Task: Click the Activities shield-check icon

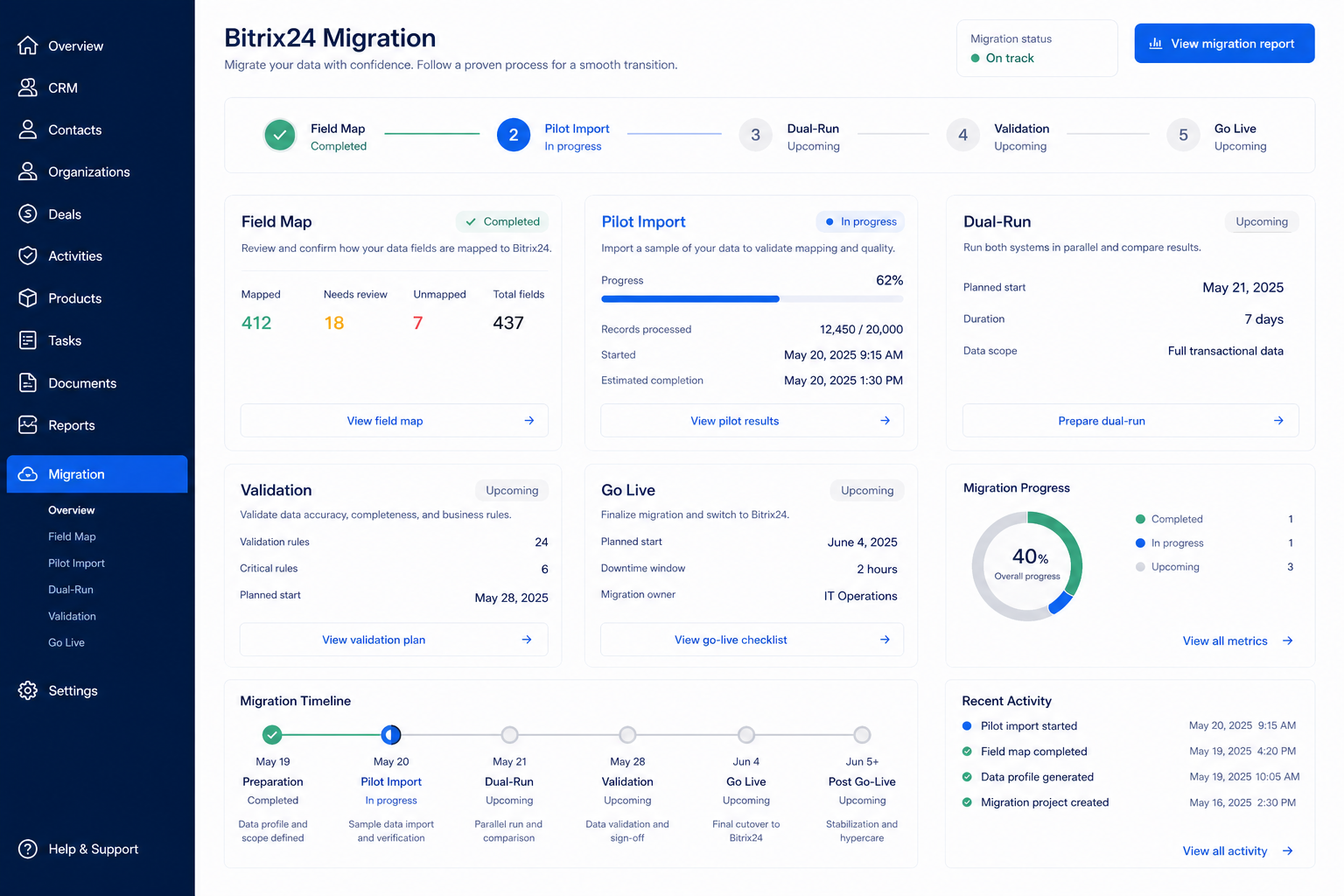Action: tap(28, 255)
